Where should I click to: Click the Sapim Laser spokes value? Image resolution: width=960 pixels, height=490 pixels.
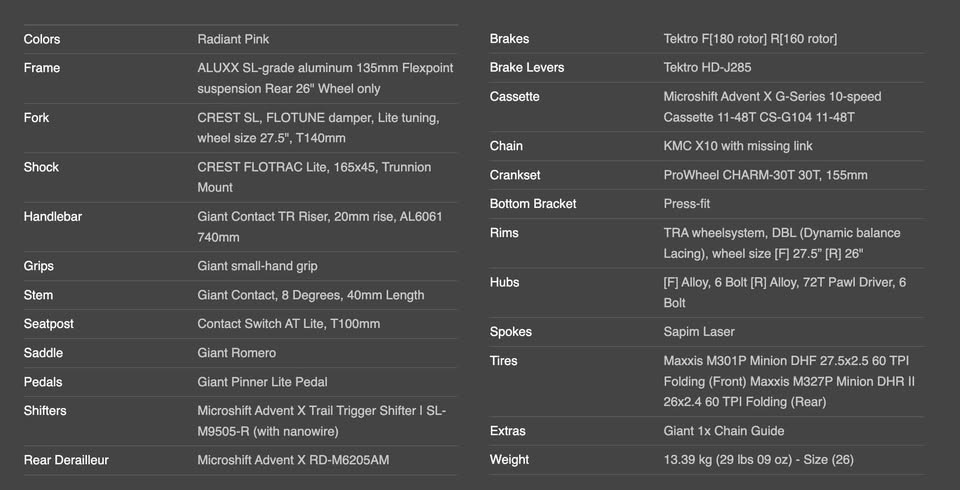click(x=699, y=332)
